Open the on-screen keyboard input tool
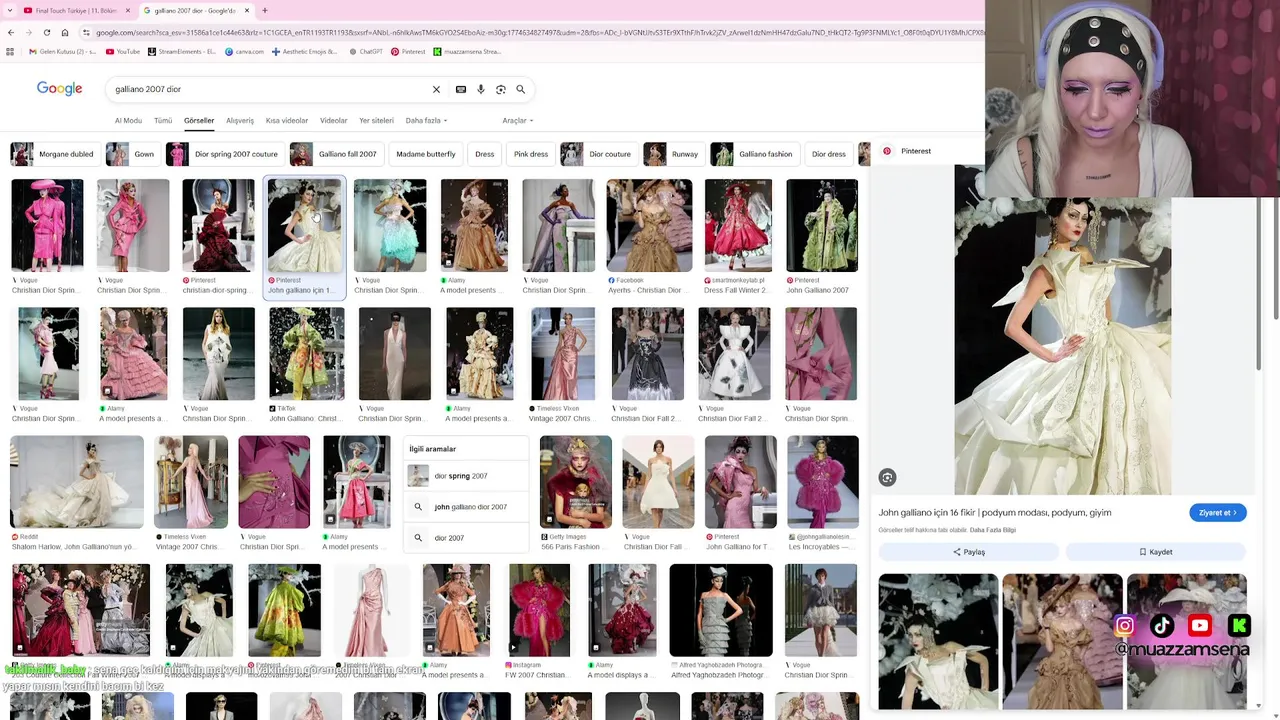Screen dimensions: 1280x720 click(x=461, y=89)
